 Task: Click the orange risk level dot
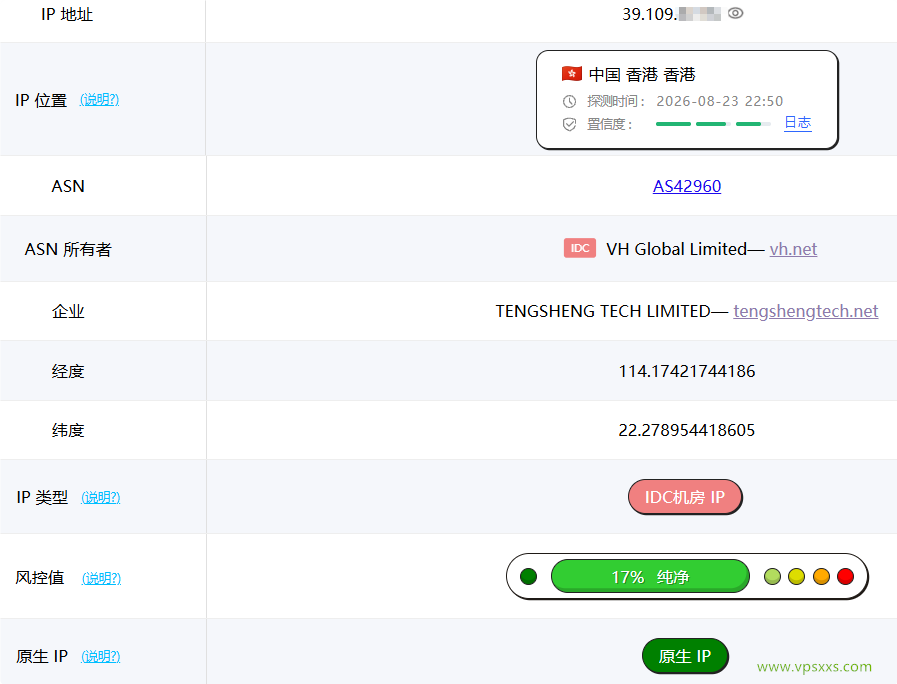(821, 576)
